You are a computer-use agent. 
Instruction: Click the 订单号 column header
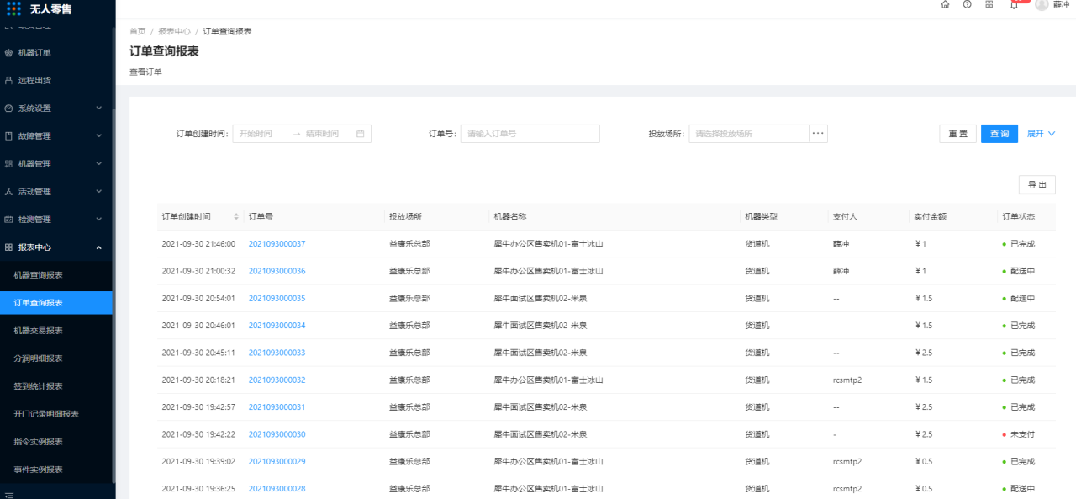pos(261,217)
